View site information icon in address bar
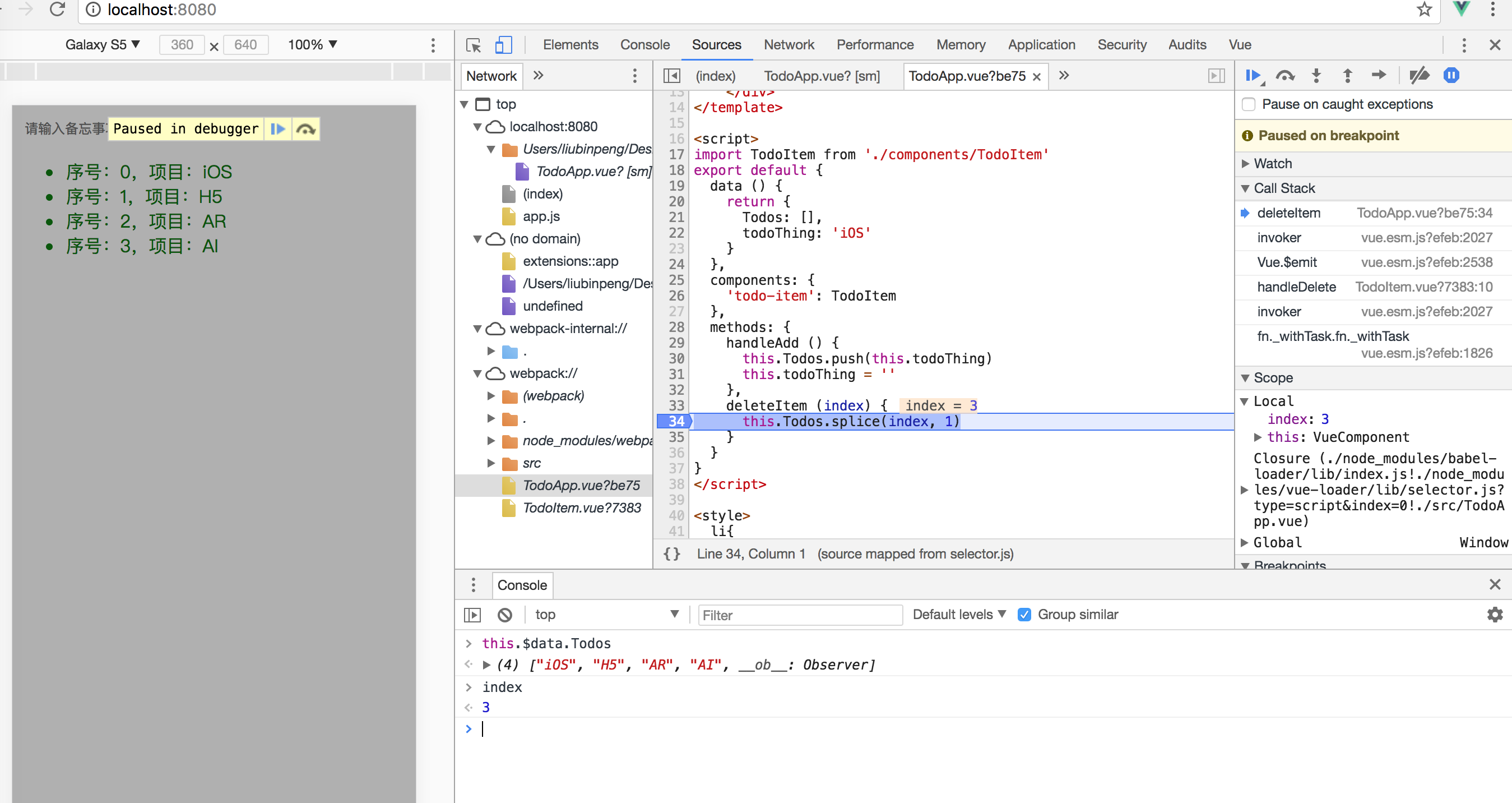 point(92,10)
